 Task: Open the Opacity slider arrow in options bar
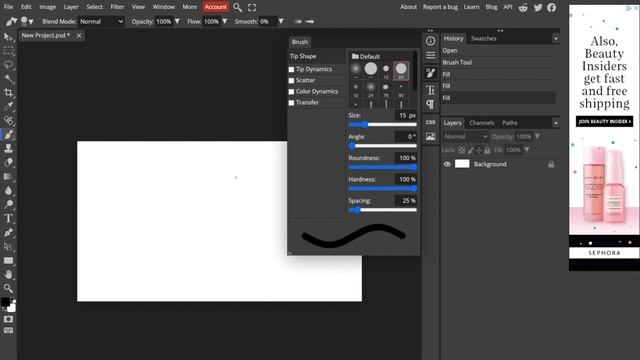(177, 21)
